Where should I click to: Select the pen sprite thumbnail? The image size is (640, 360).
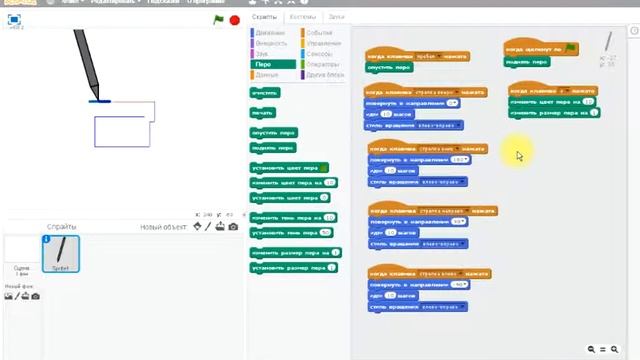click(61, 253)
